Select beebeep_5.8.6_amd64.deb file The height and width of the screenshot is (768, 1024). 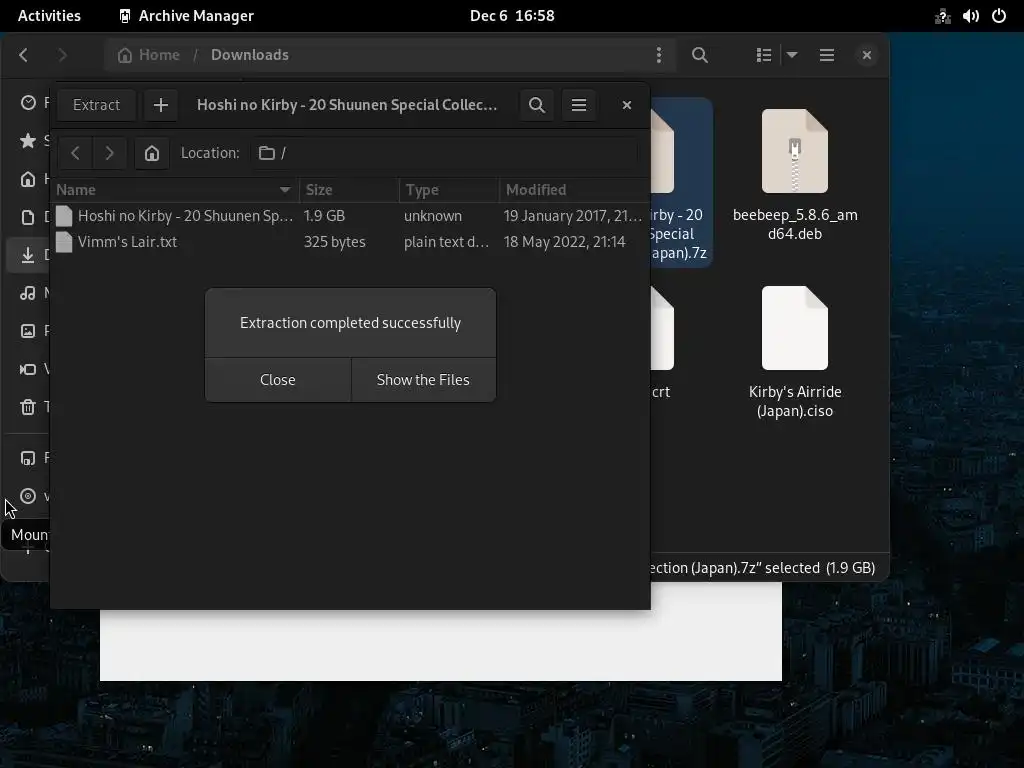click(795, 175)
